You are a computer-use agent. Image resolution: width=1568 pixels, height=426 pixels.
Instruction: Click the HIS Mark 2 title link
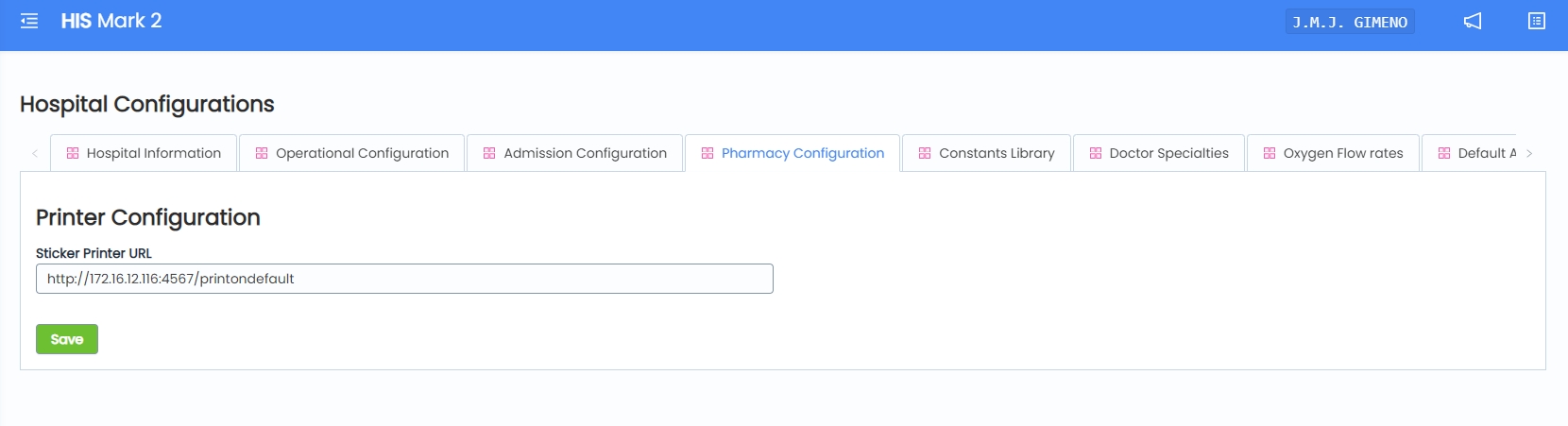(111, 21)
